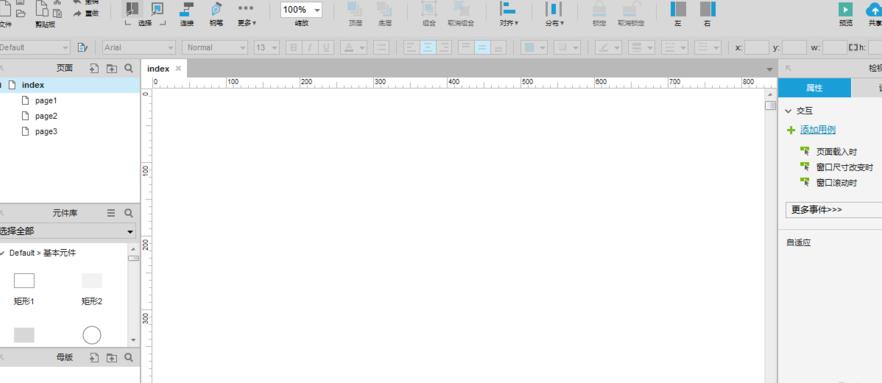Image resolution: width=882 pixels, height=383 pixels.
Task: Open the 100% zoom dropdown
Action: [302, 10]
